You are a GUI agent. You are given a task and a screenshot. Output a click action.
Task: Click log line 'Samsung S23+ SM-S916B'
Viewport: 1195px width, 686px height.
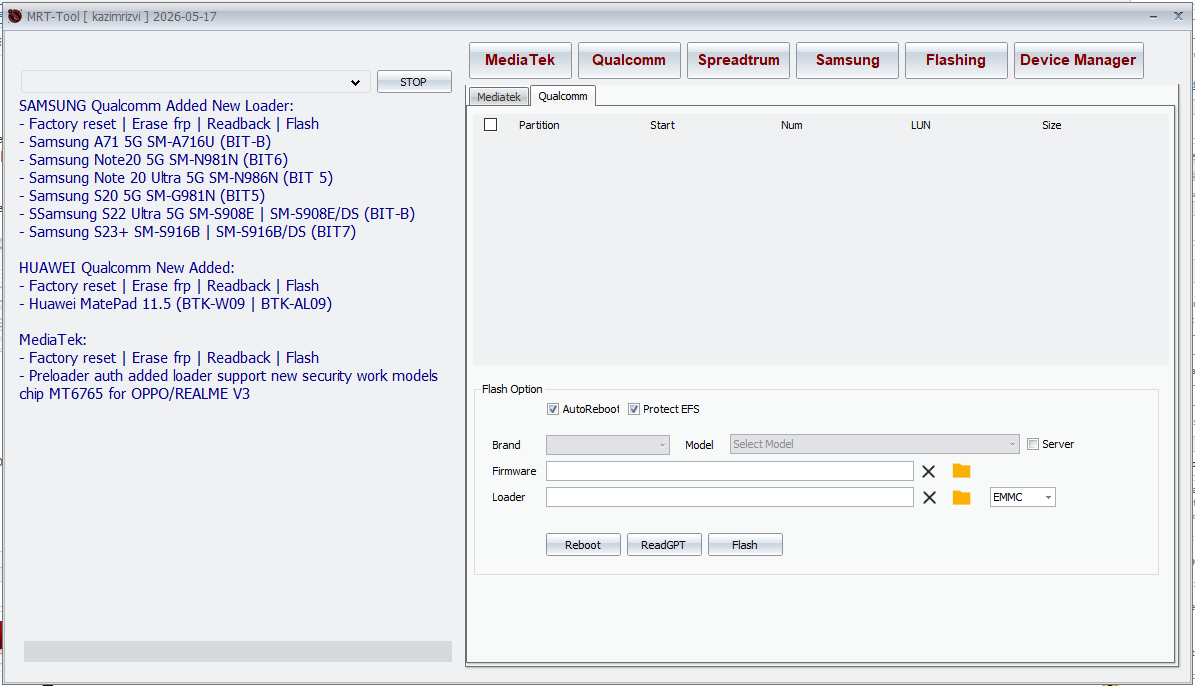[x=110, y=232]
